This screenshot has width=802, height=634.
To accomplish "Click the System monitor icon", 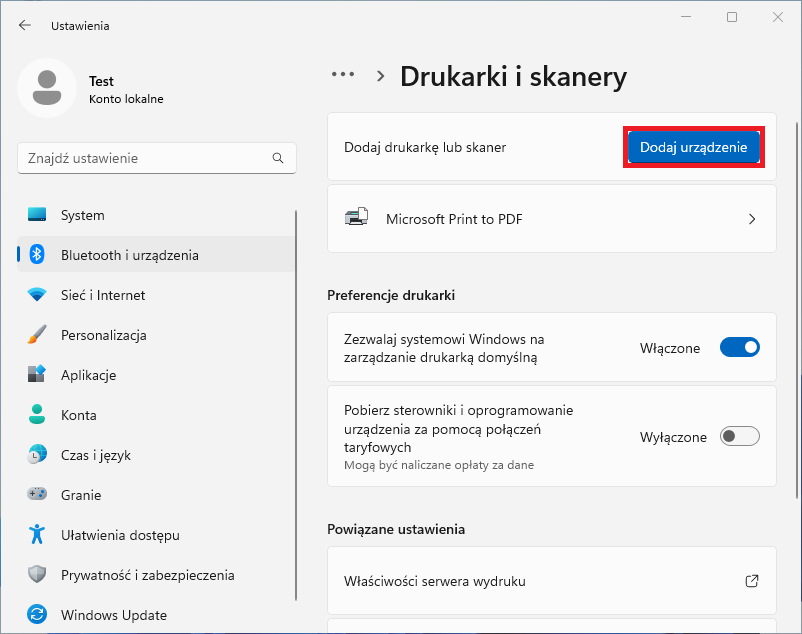I will (37, 215).
